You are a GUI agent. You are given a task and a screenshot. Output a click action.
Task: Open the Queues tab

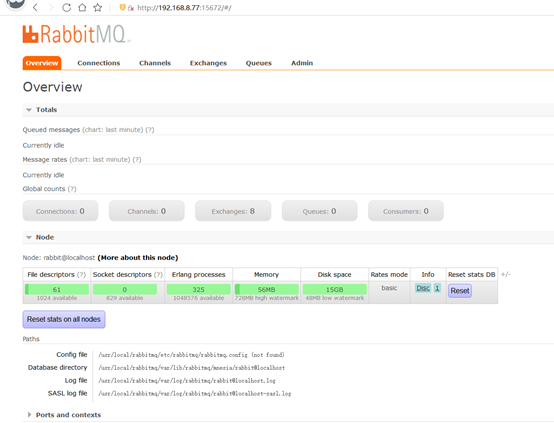pyautogui.click(x=259, y=63)
